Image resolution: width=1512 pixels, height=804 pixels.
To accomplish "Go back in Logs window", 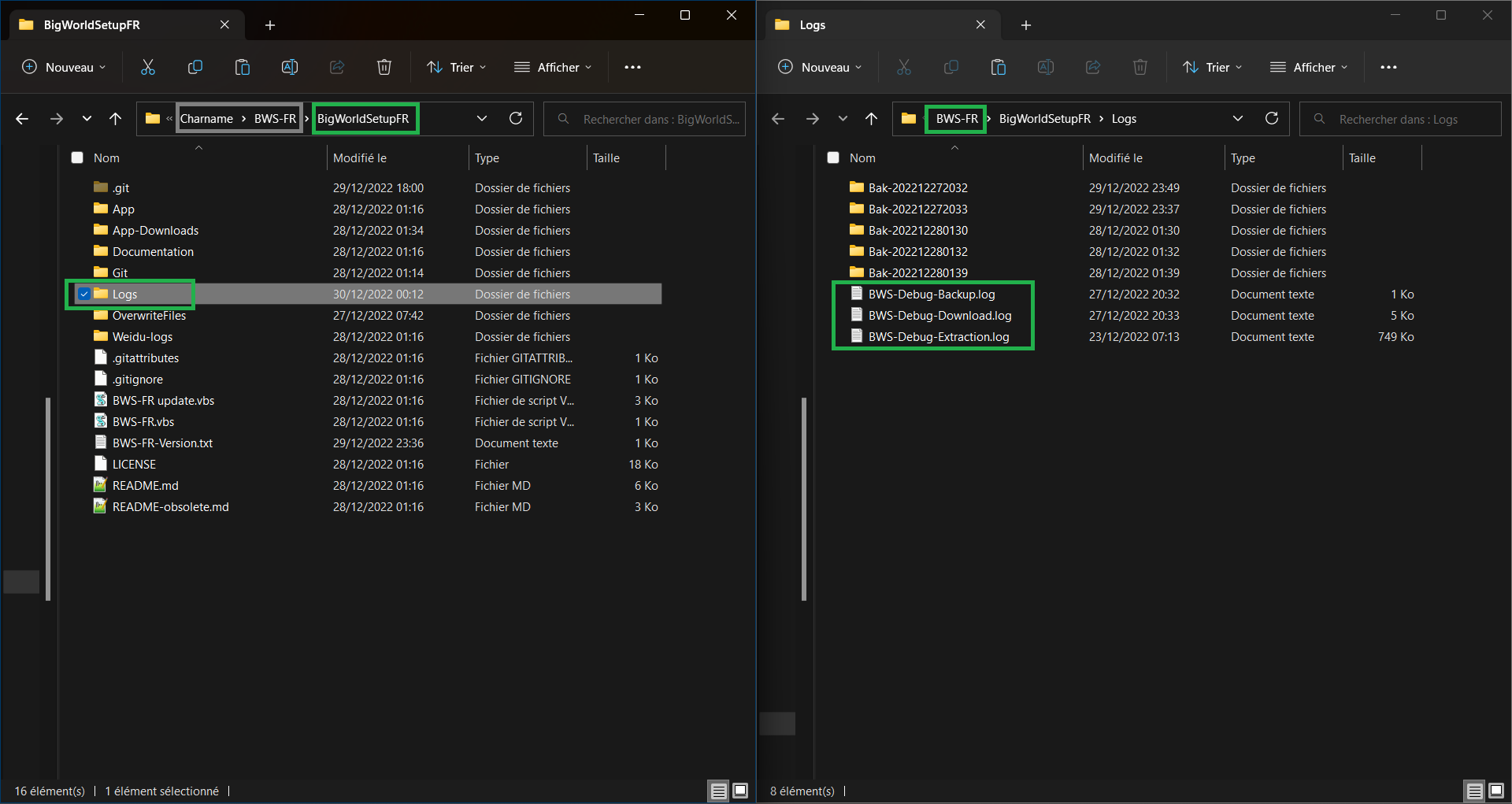I will tap(778, 119).
